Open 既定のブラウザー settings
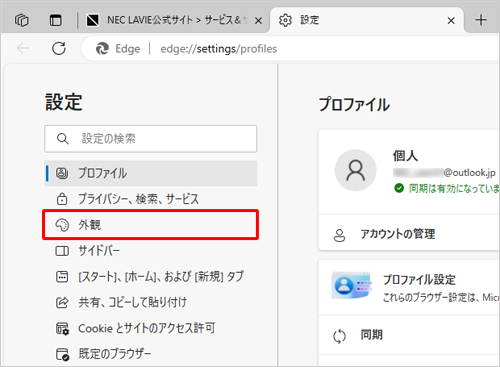This screenshot has height=367, width=500. pyautogui.click(x=151, y=354)
